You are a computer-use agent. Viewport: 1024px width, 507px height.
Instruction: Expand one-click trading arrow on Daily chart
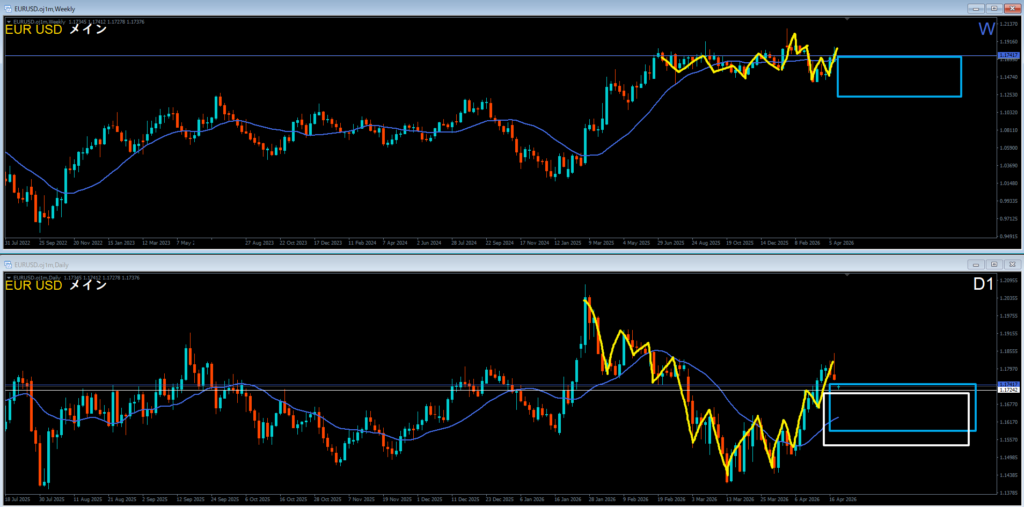pyautogui.click(x=8, y=276)
